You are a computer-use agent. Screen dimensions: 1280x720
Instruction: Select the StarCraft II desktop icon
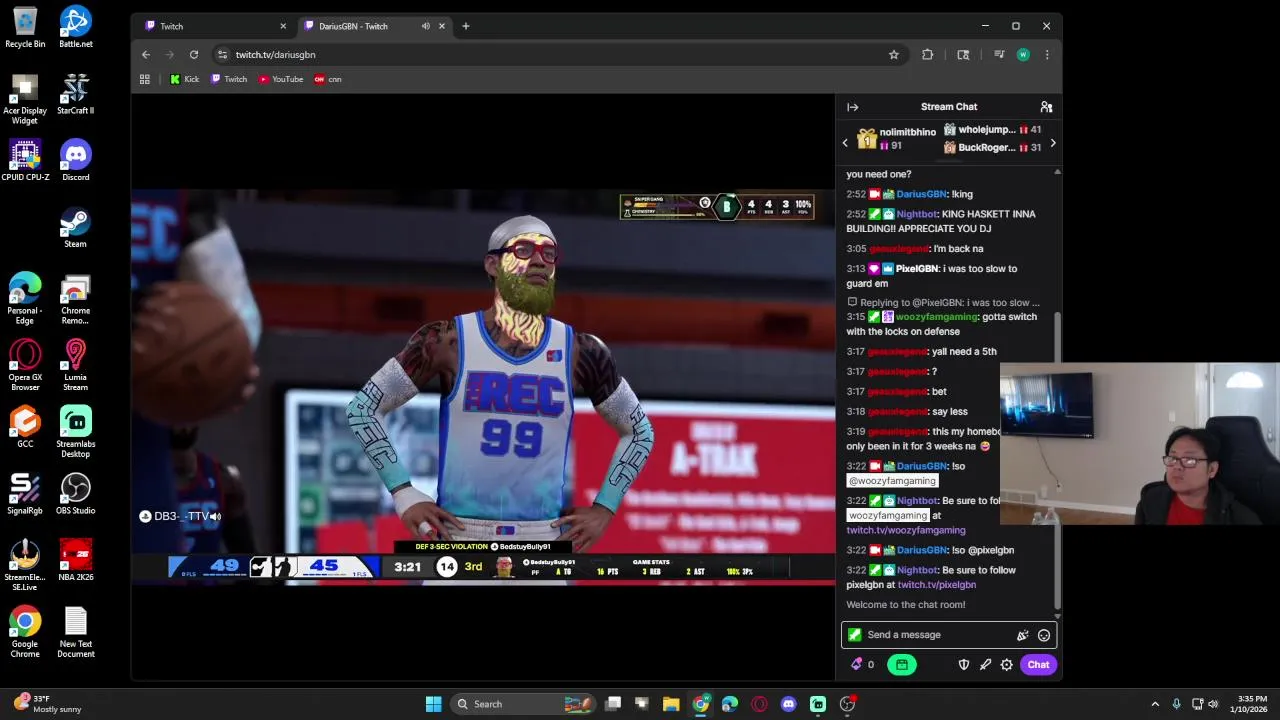click(x=76, y=94)
